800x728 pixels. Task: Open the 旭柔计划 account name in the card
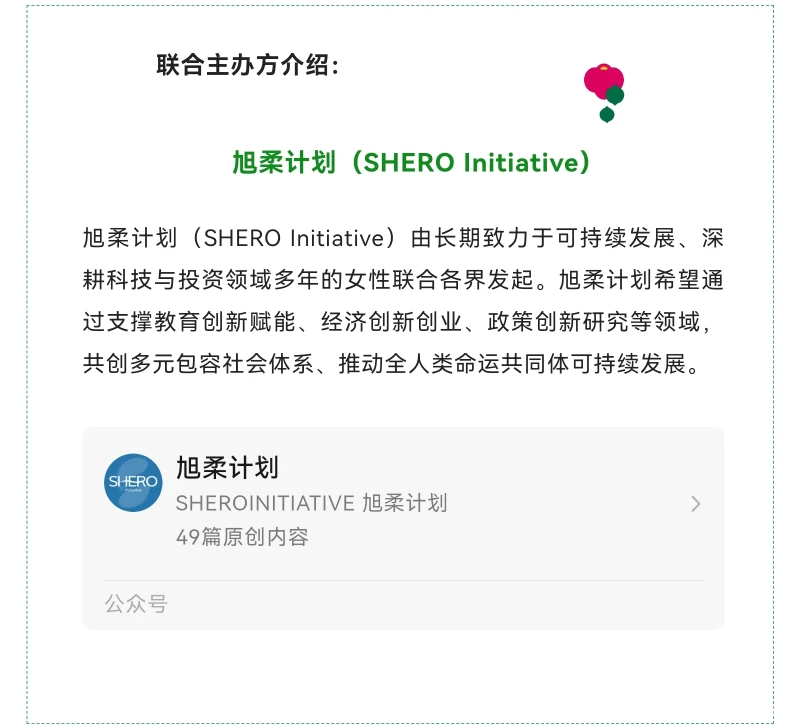pyautogui.click(x=227, y=468)
